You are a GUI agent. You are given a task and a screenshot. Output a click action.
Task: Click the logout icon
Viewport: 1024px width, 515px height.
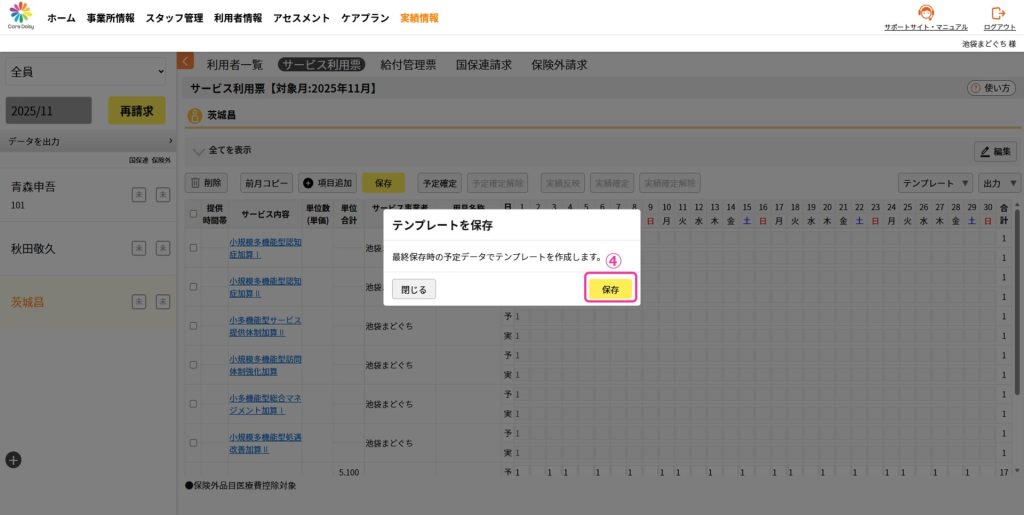(997, 13)
